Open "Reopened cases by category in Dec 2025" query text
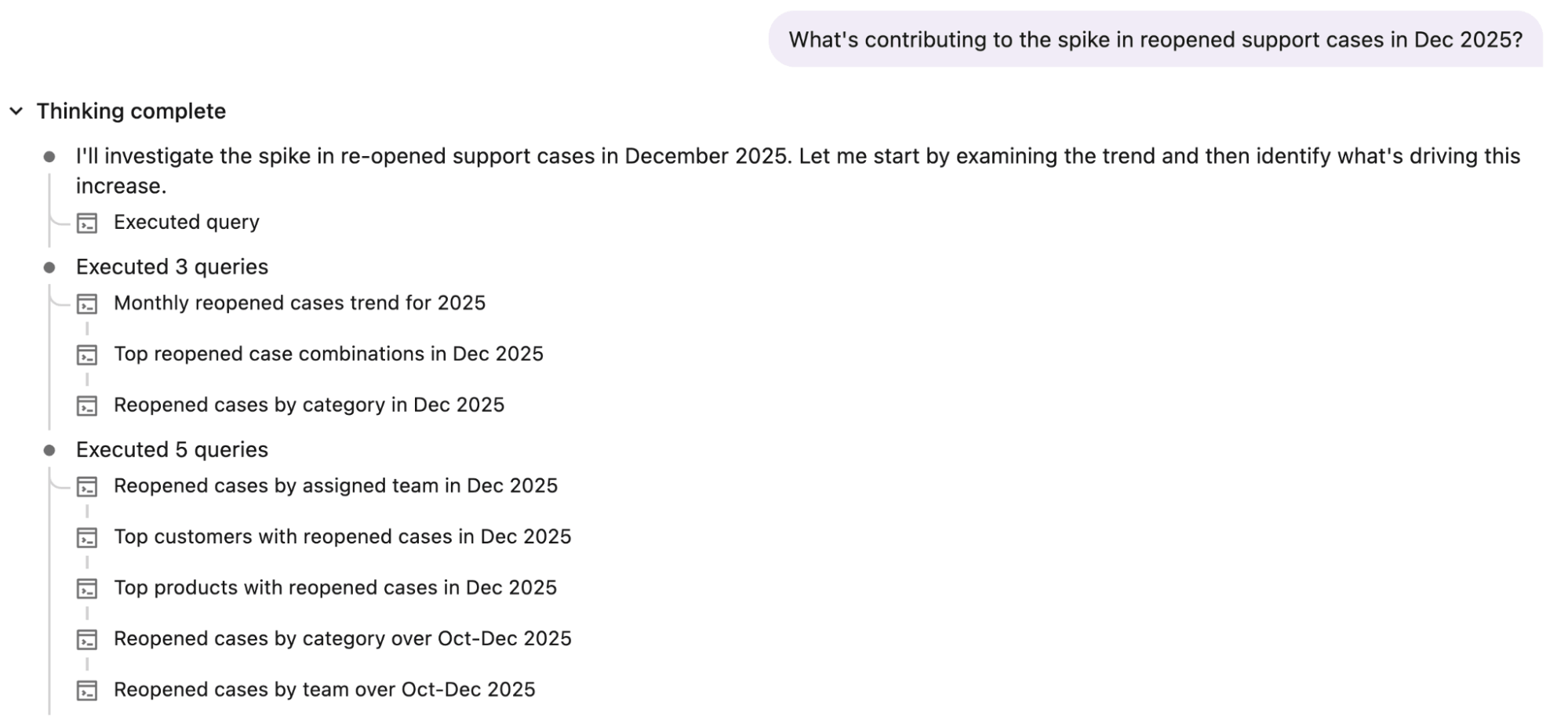 [x=309, y=405]
